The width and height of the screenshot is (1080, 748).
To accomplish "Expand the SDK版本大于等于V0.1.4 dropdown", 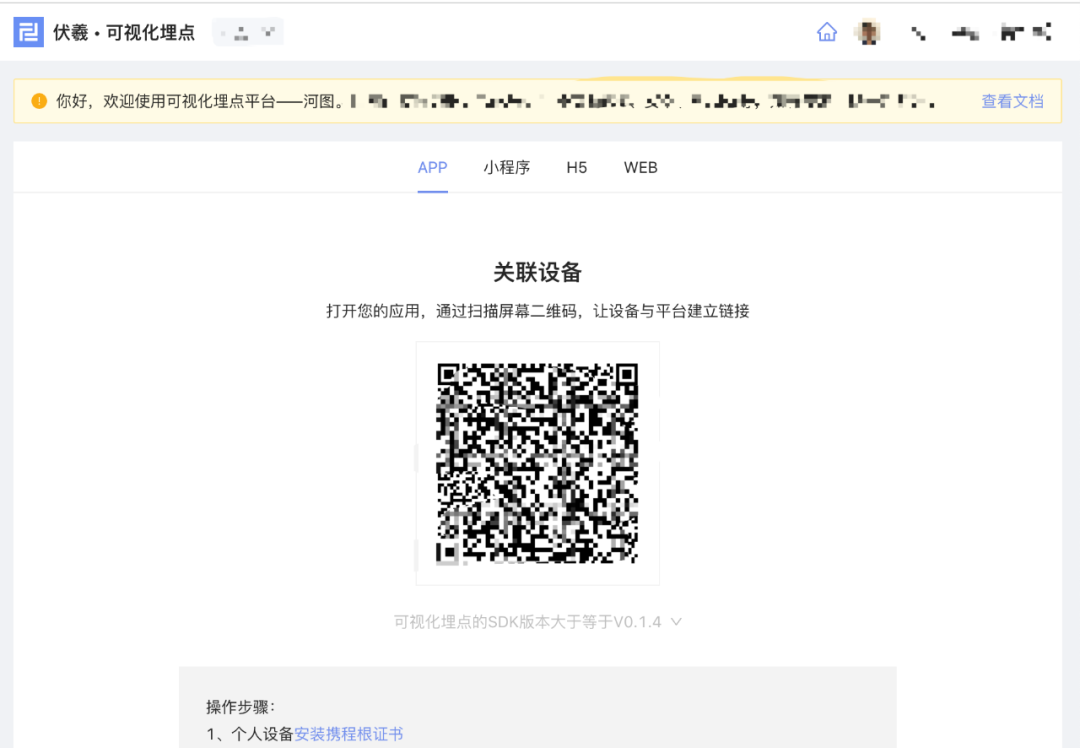I will 538,622.
